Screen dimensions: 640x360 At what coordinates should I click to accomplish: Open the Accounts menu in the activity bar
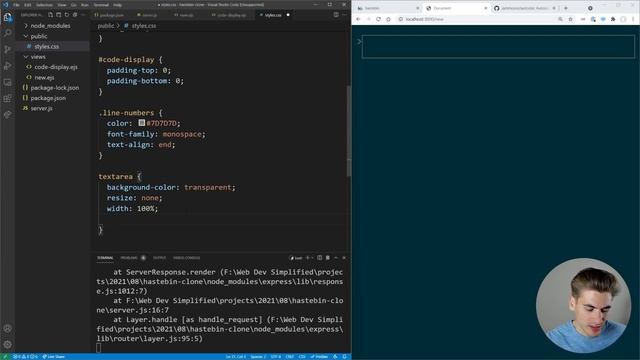click(7, 328)
